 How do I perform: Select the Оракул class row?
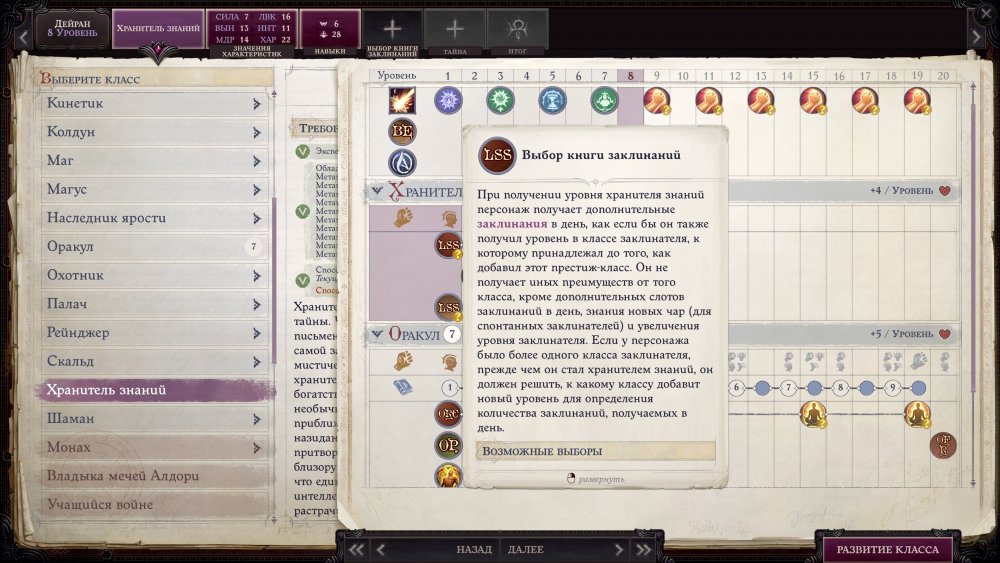point(154,247)
